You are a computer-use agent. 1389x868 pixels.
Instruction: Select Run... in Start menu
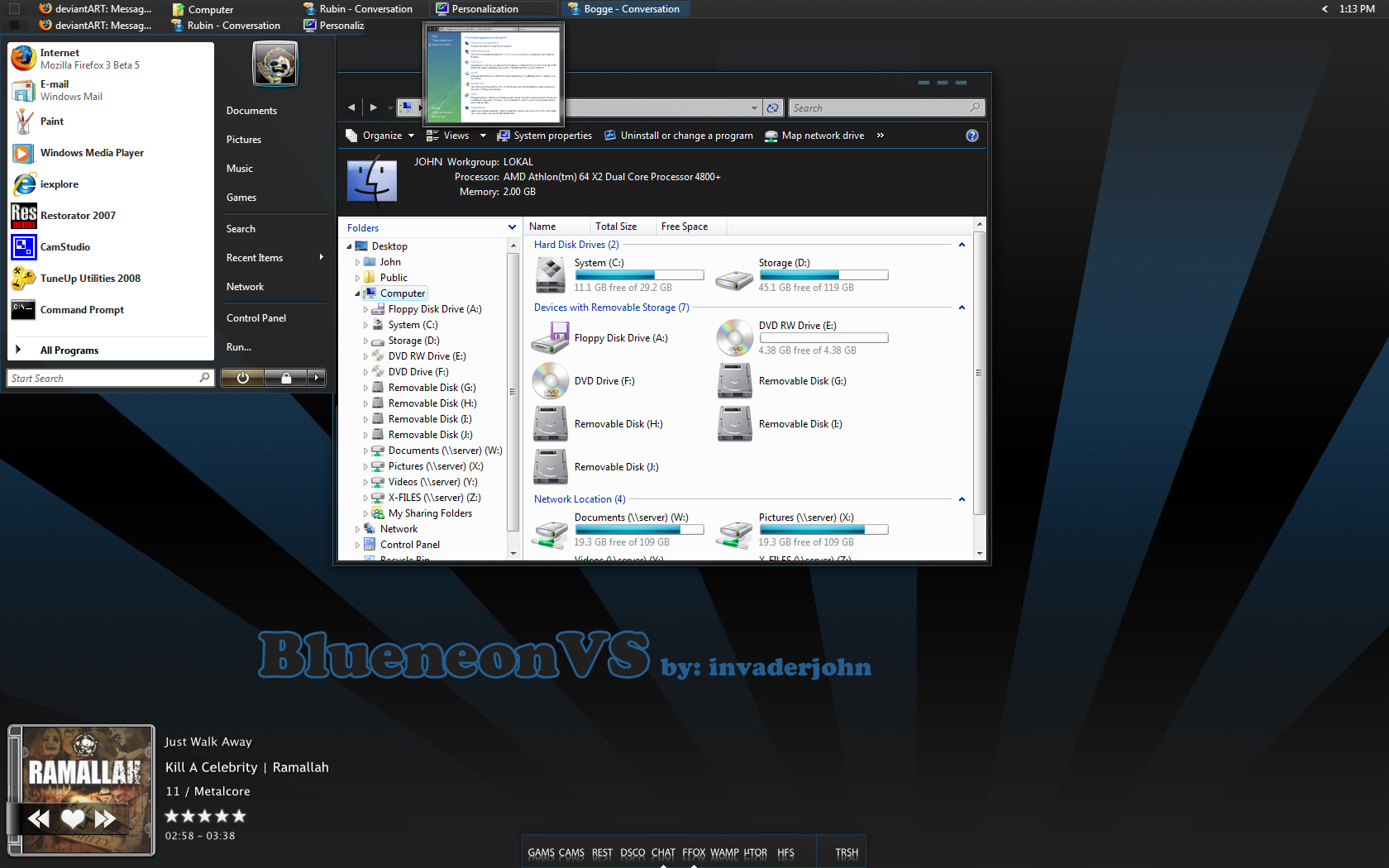tap(239, 347)
